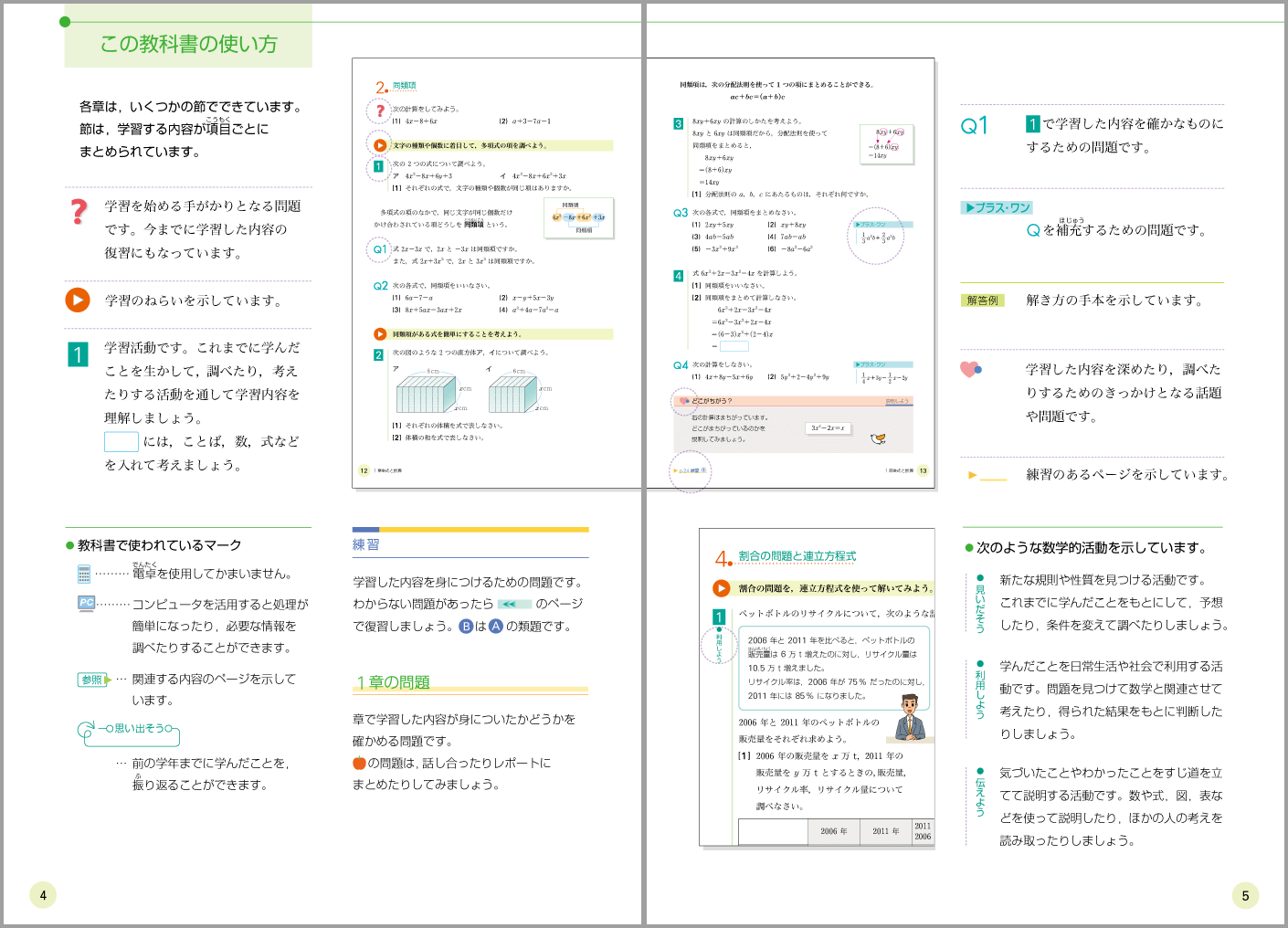The height and width of the screenshot is (928, 1288).
Task: Click the orange play icon beside 学習のねらい
Action: (78, 300)
